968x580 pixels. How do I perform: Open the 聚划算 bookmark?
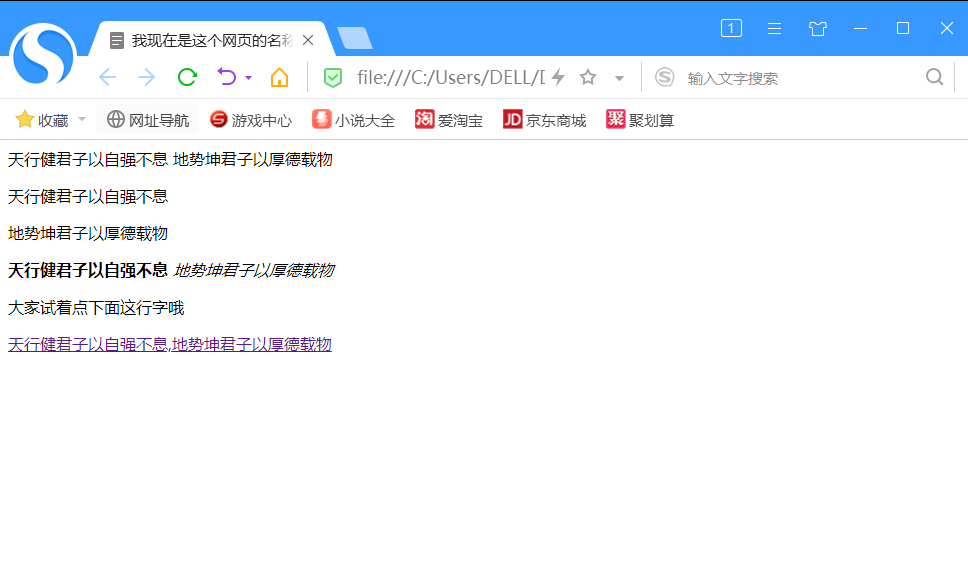pos(639,118)
